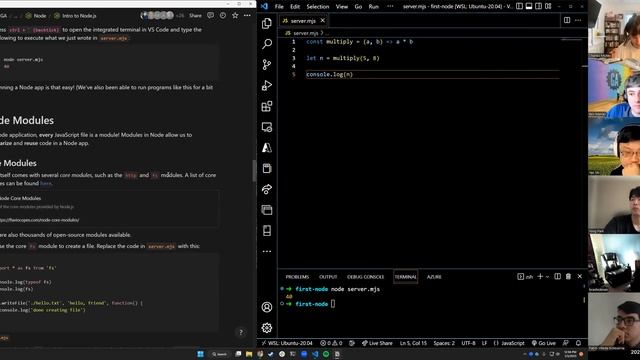640x360 pixels.
Task: Open the Remote Explorer view
Action: pyautogui.click(x=267, y=127)
